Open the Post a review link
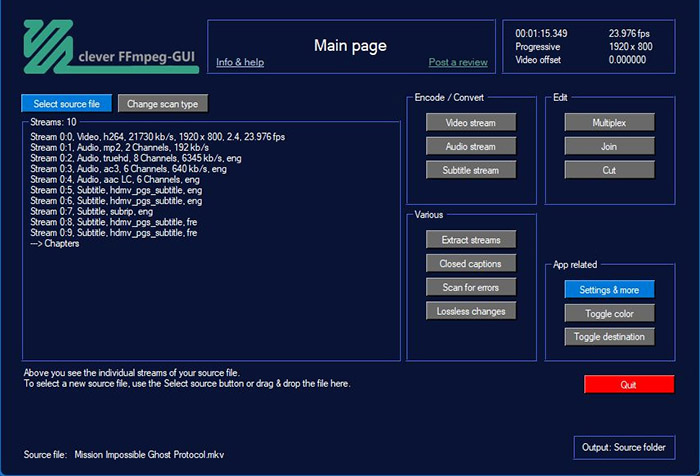The height and width of the screenshot is (476, 700). (x=458, y=63)
